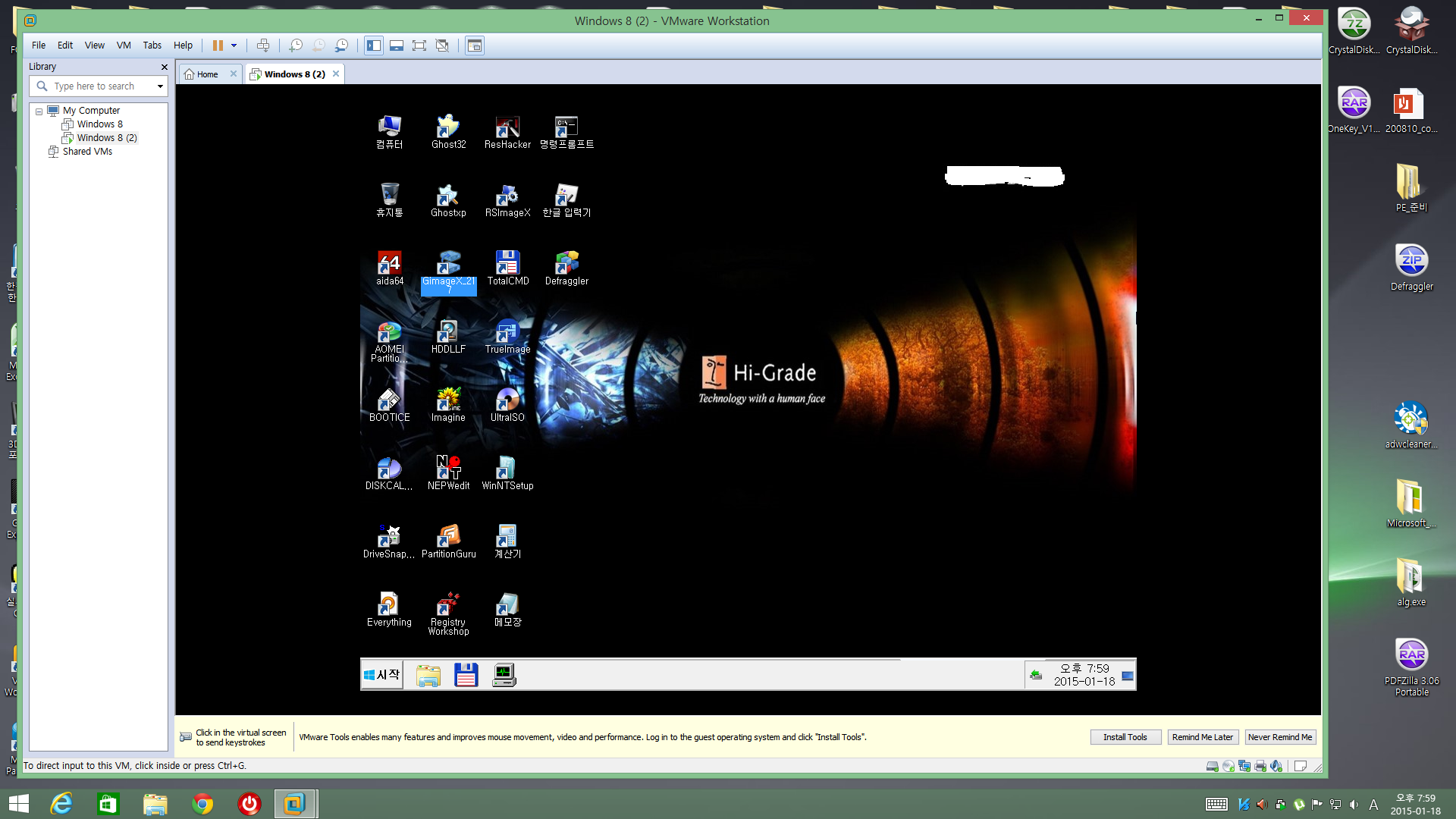Close the Windows 8 (2) tab
This screenshot has height=819, width=1456.
pos(336,74)
